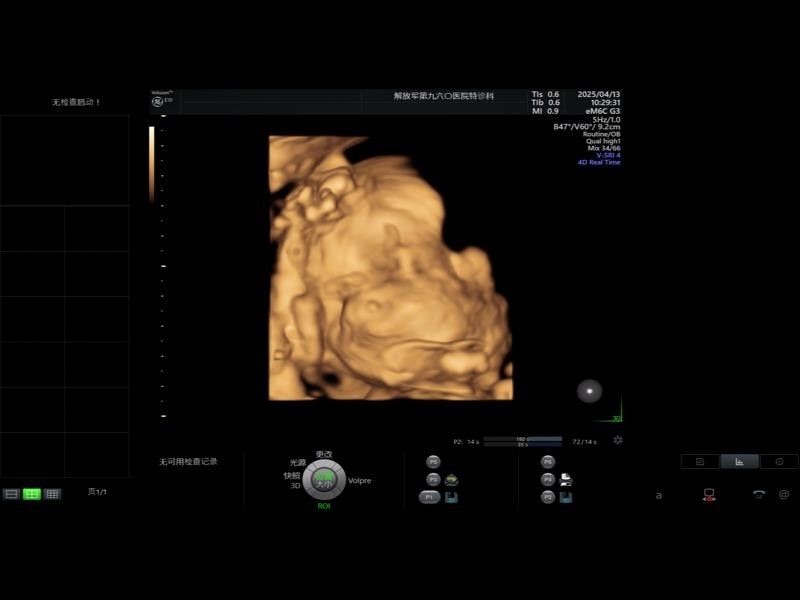Image resolution: width=800 pixels, height=600 pixels.
Task: Click the Routine/OB preset label
Action: [x=602, y=134]
